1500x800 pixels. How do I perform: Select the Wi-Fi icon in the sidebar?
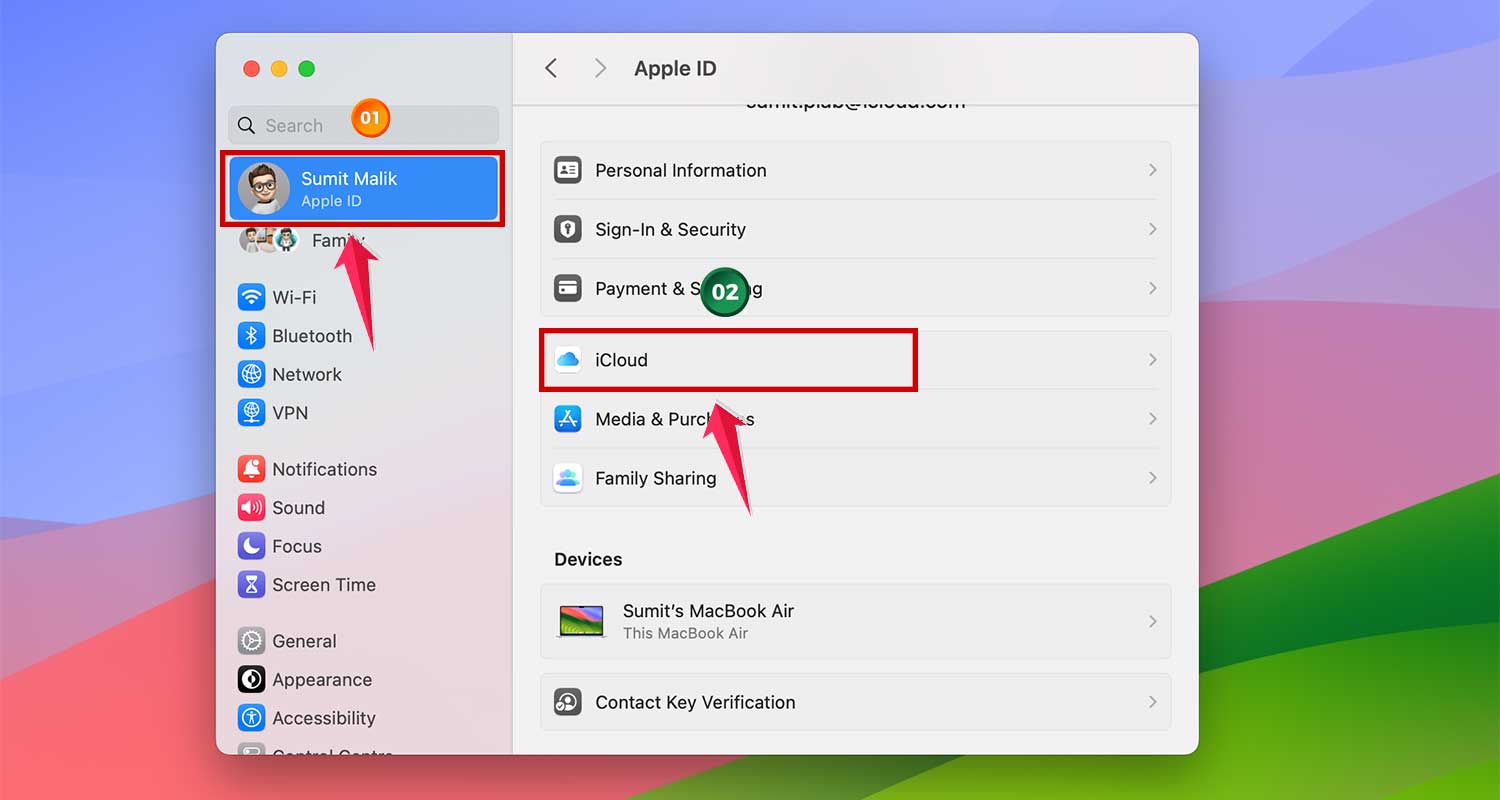coord(251,297)
